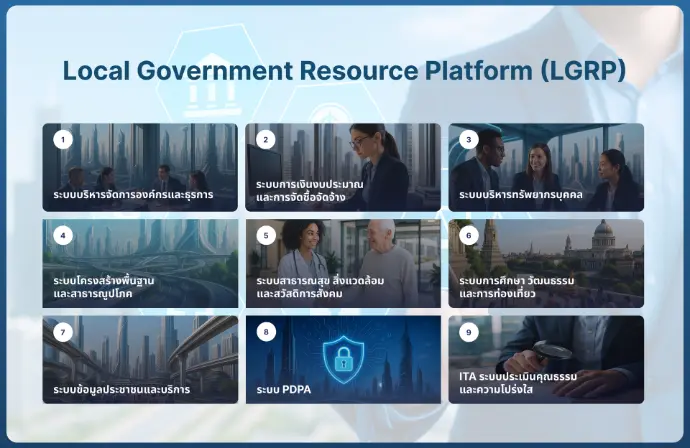
Task: Click the number 6 circle badge
Action: [x=469, y=236]
